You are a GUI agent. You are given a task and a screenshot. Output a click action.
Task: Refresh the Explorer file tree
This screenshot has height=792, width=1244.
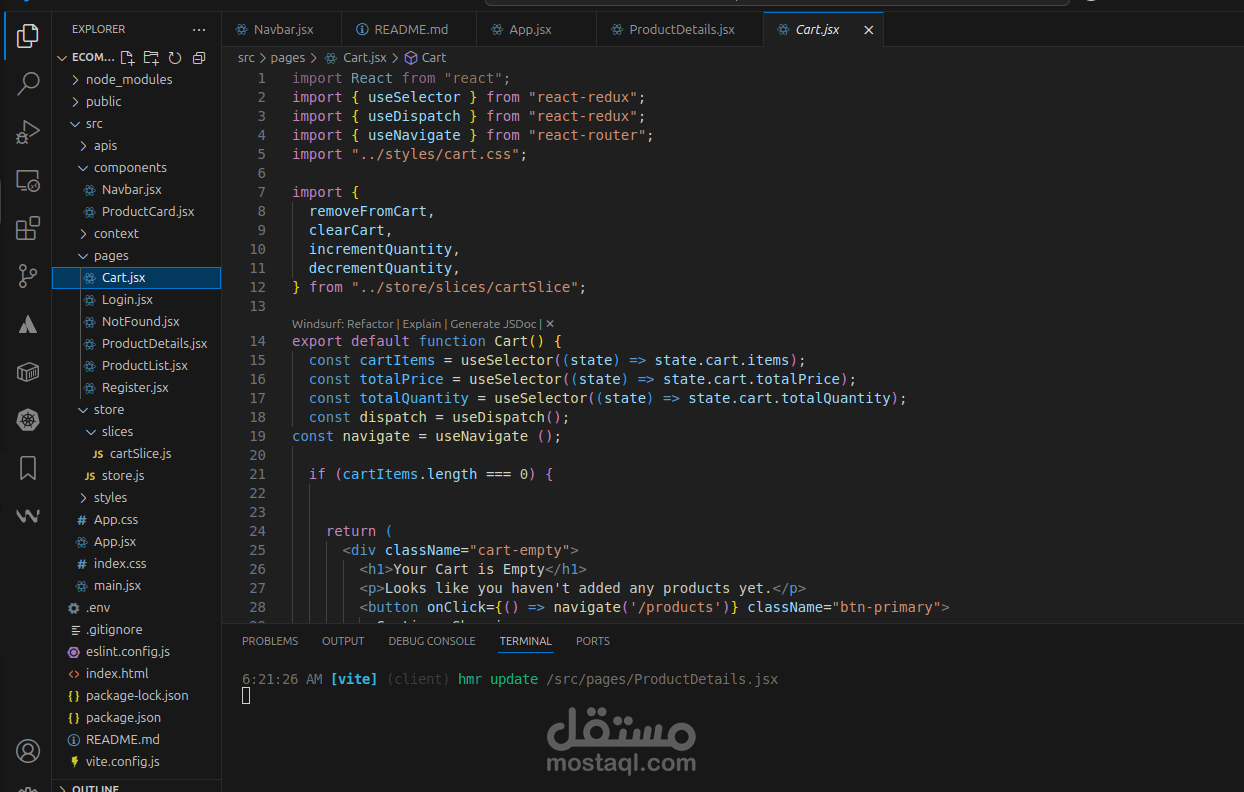175,58
